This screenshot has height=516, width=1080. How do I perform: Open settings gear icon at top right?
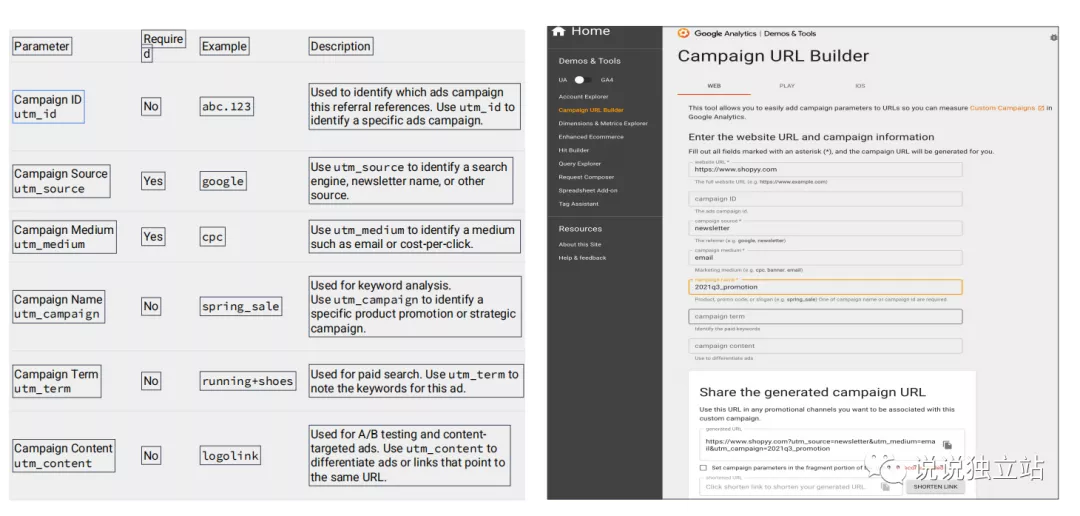pos(1053,37)
